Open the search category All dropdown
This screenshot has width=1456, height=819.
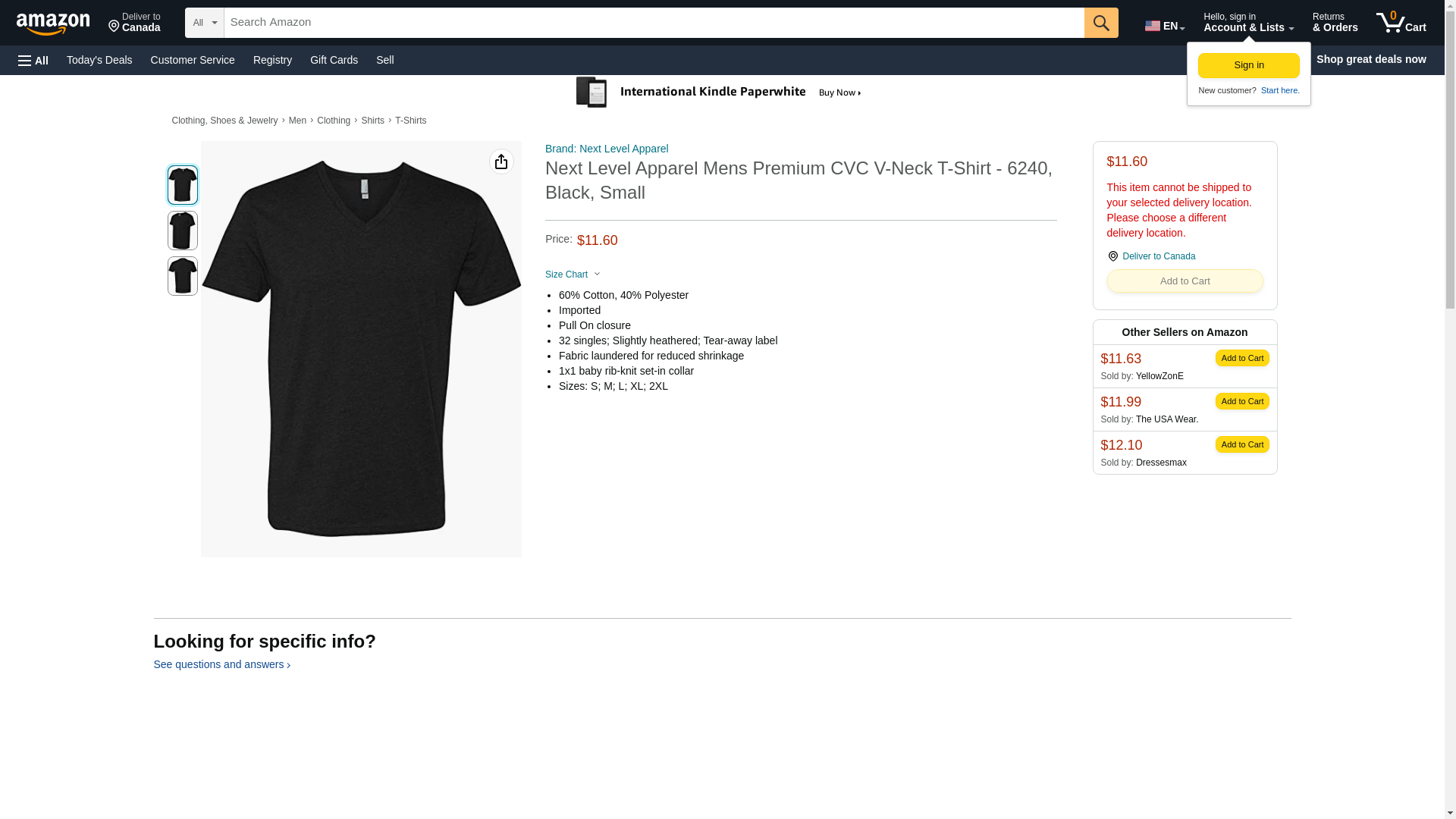tap(204, 23)
